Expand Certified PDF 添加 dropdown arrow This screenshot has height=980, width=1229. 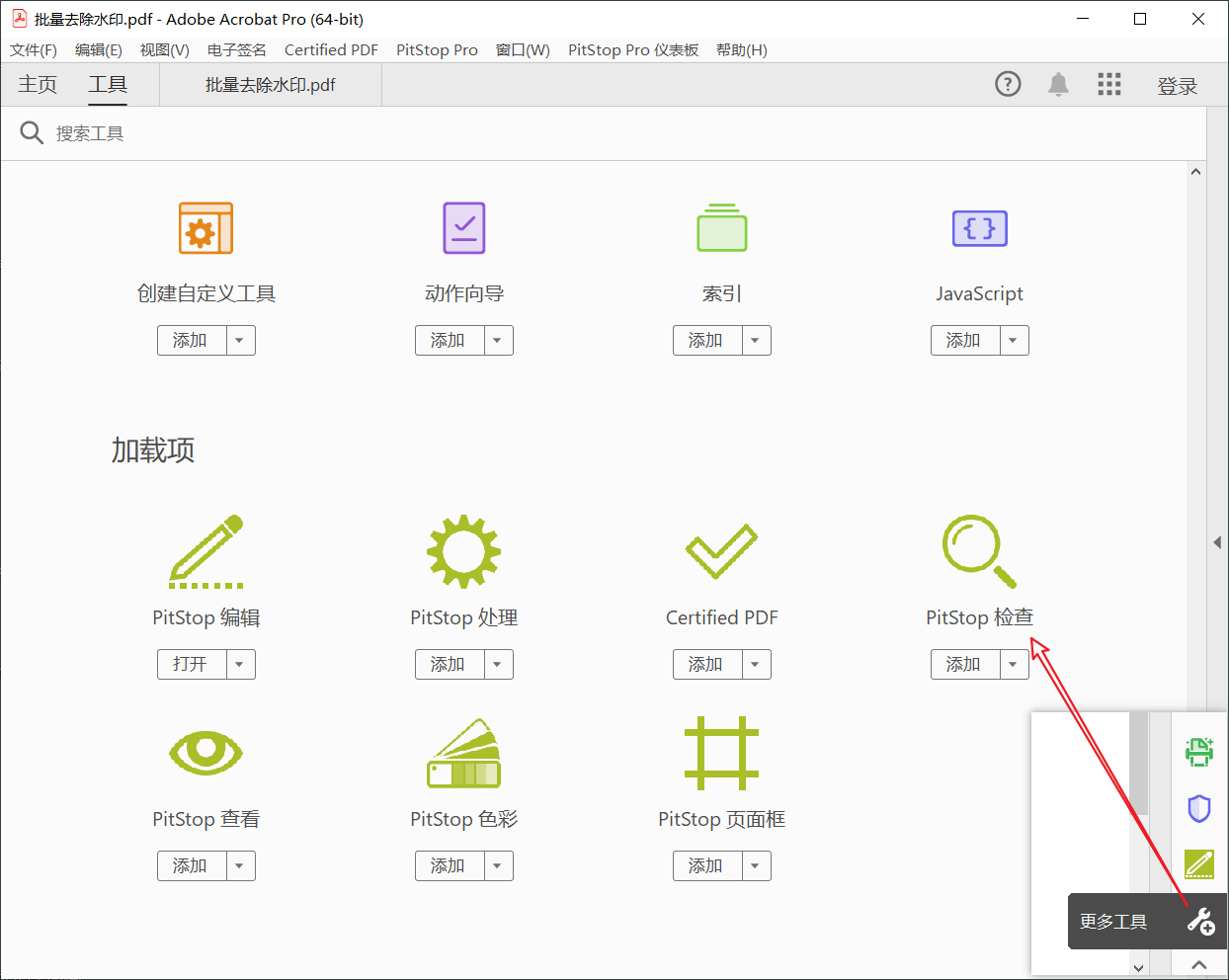pyautogui.click(x=756, y=664)
